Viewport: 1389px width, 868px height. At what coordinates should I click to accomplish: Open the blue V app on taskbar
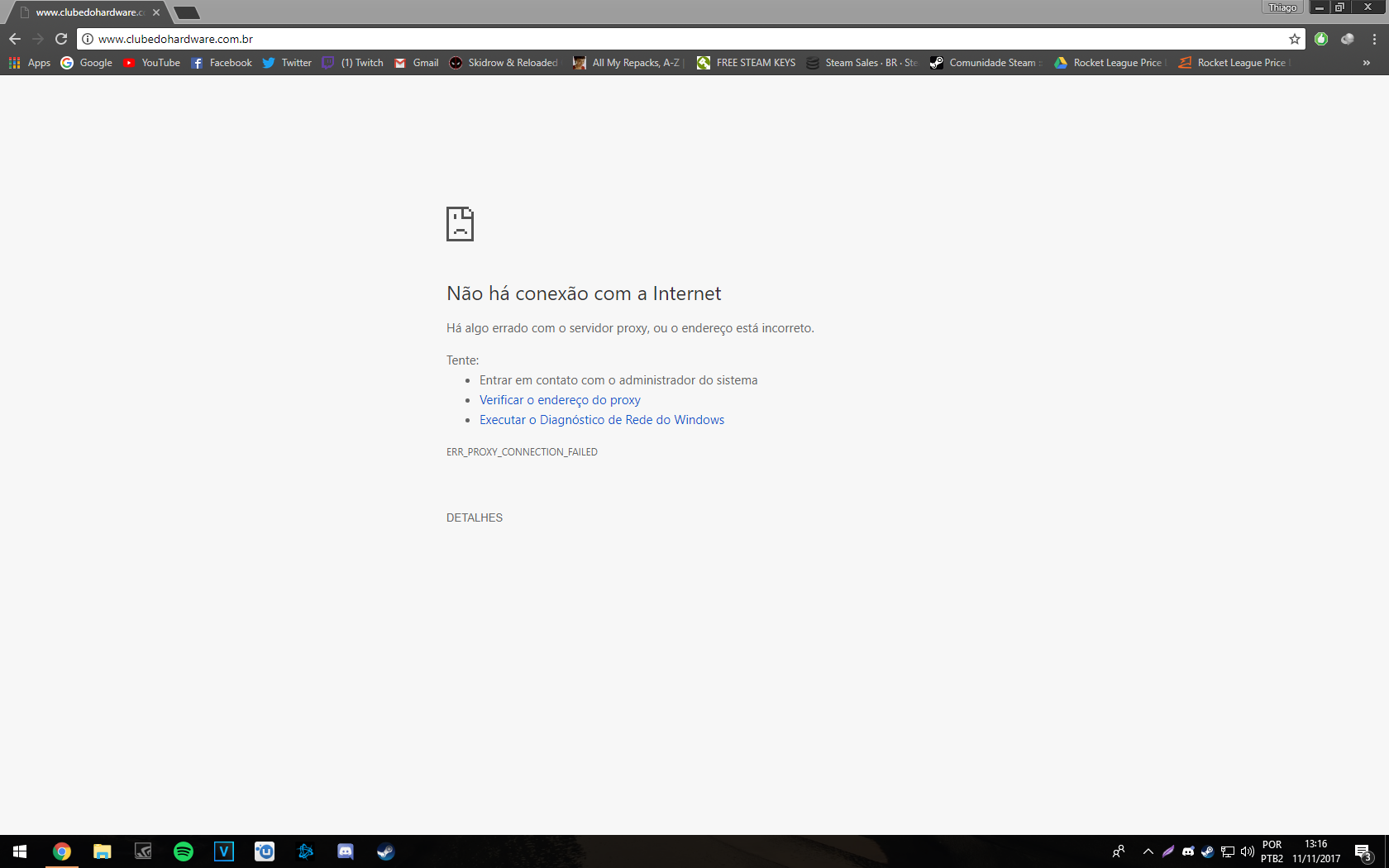(224, 851)
